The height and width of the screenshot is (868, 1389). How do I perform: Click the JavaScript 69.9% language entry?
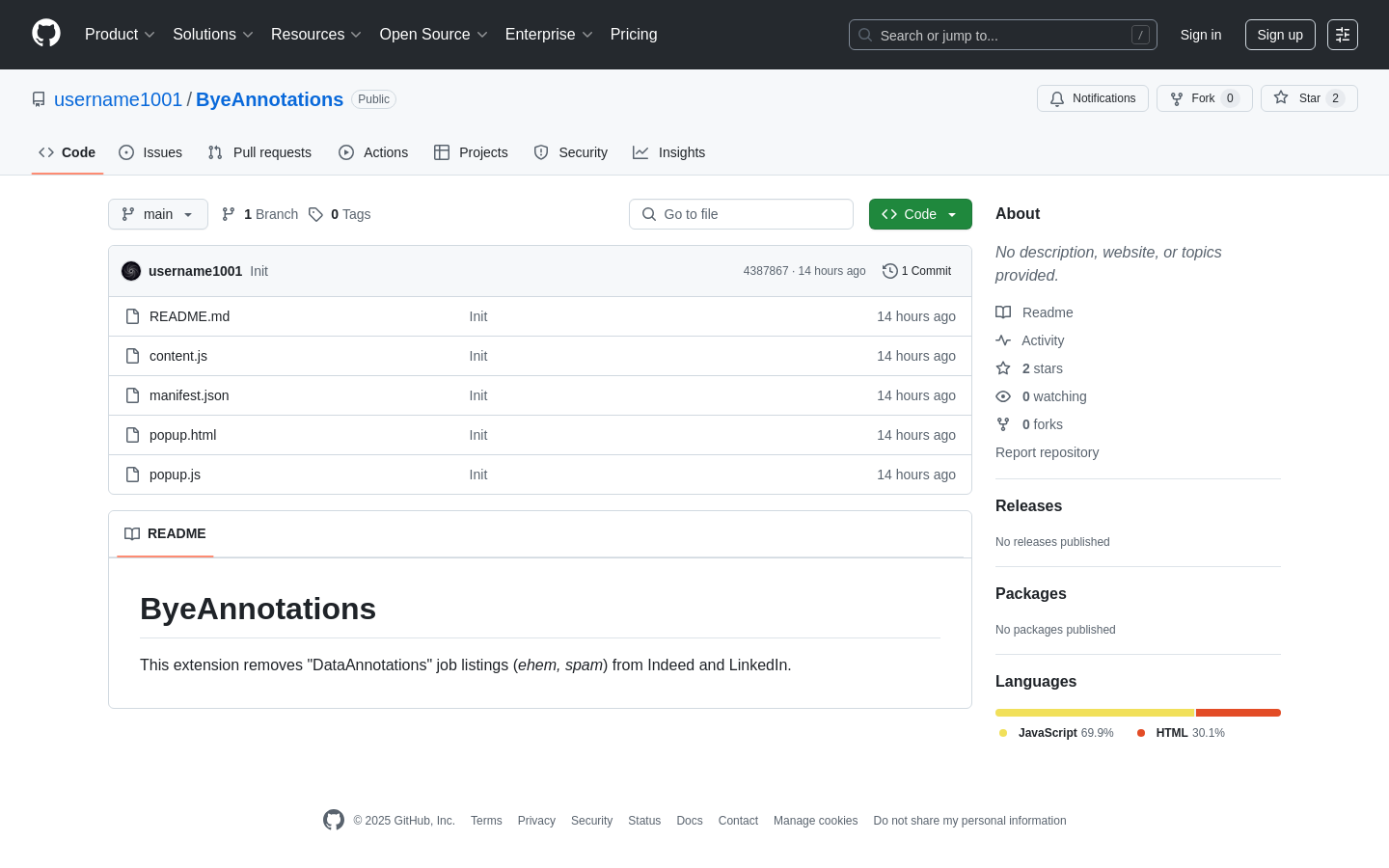[1056, 733]
